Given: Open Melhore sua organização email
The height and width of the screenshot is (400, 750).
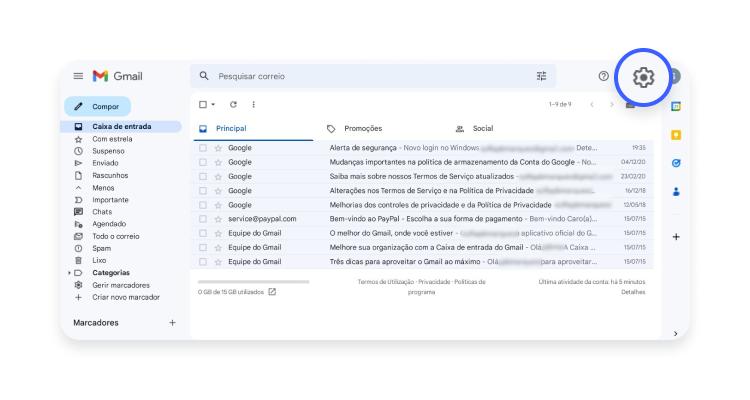Looking at the screenshot, I should 423,248.
